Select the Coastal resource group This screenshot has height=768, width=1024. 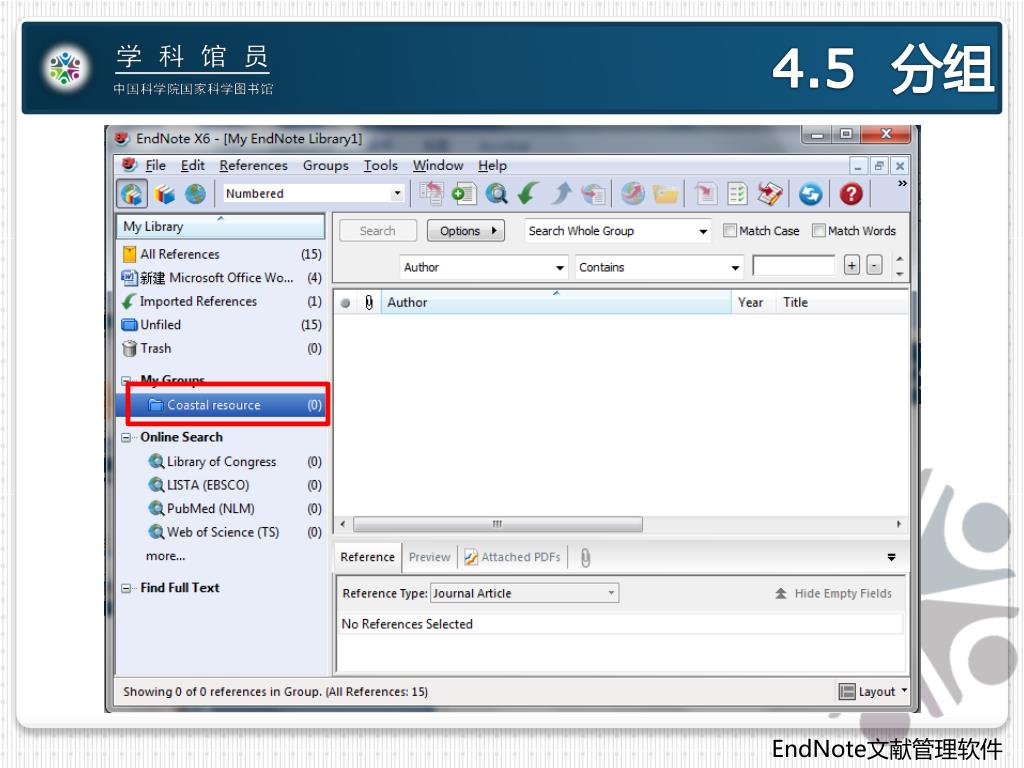(222, 405)
